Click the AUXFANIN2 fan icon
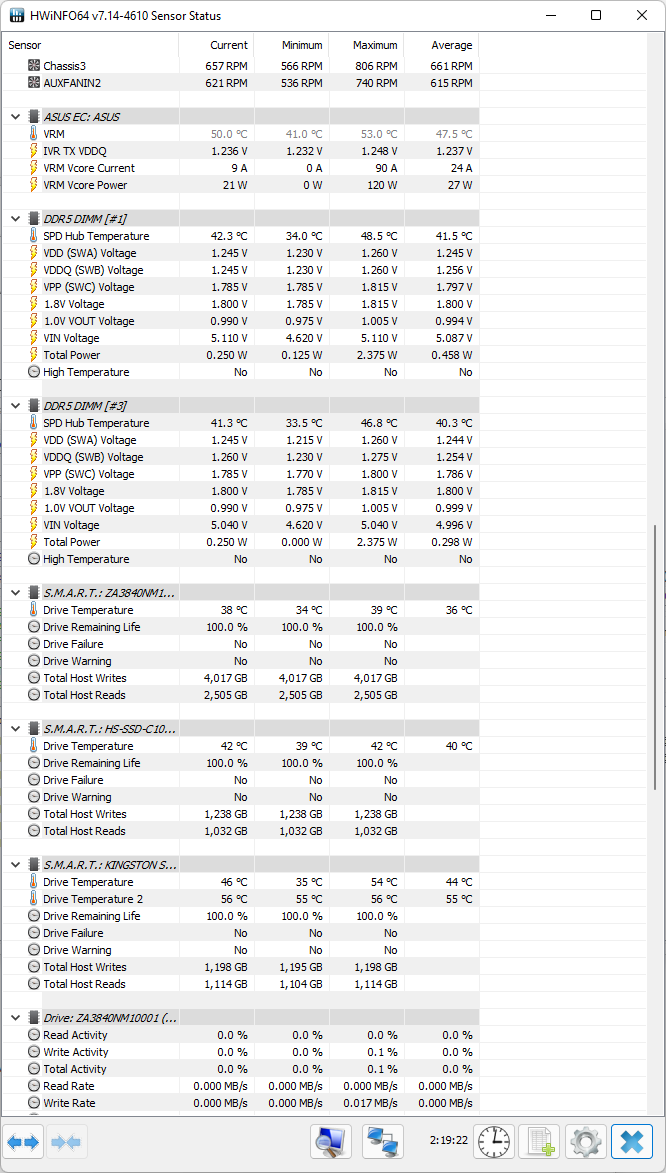 click(x=34, y=83)
